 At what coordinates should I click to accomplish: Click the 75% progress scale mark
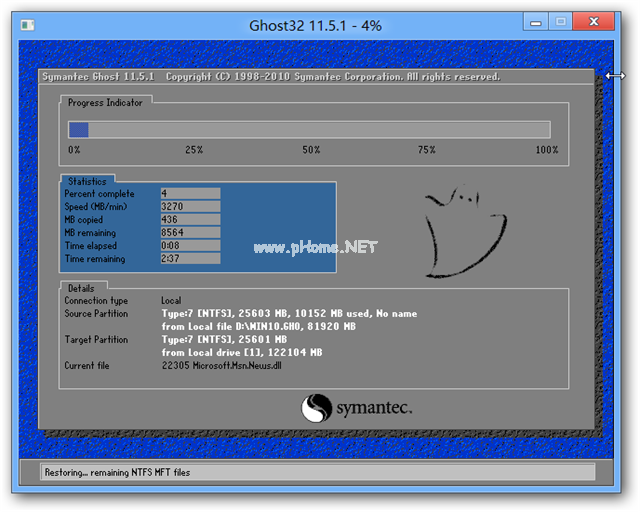427,150
